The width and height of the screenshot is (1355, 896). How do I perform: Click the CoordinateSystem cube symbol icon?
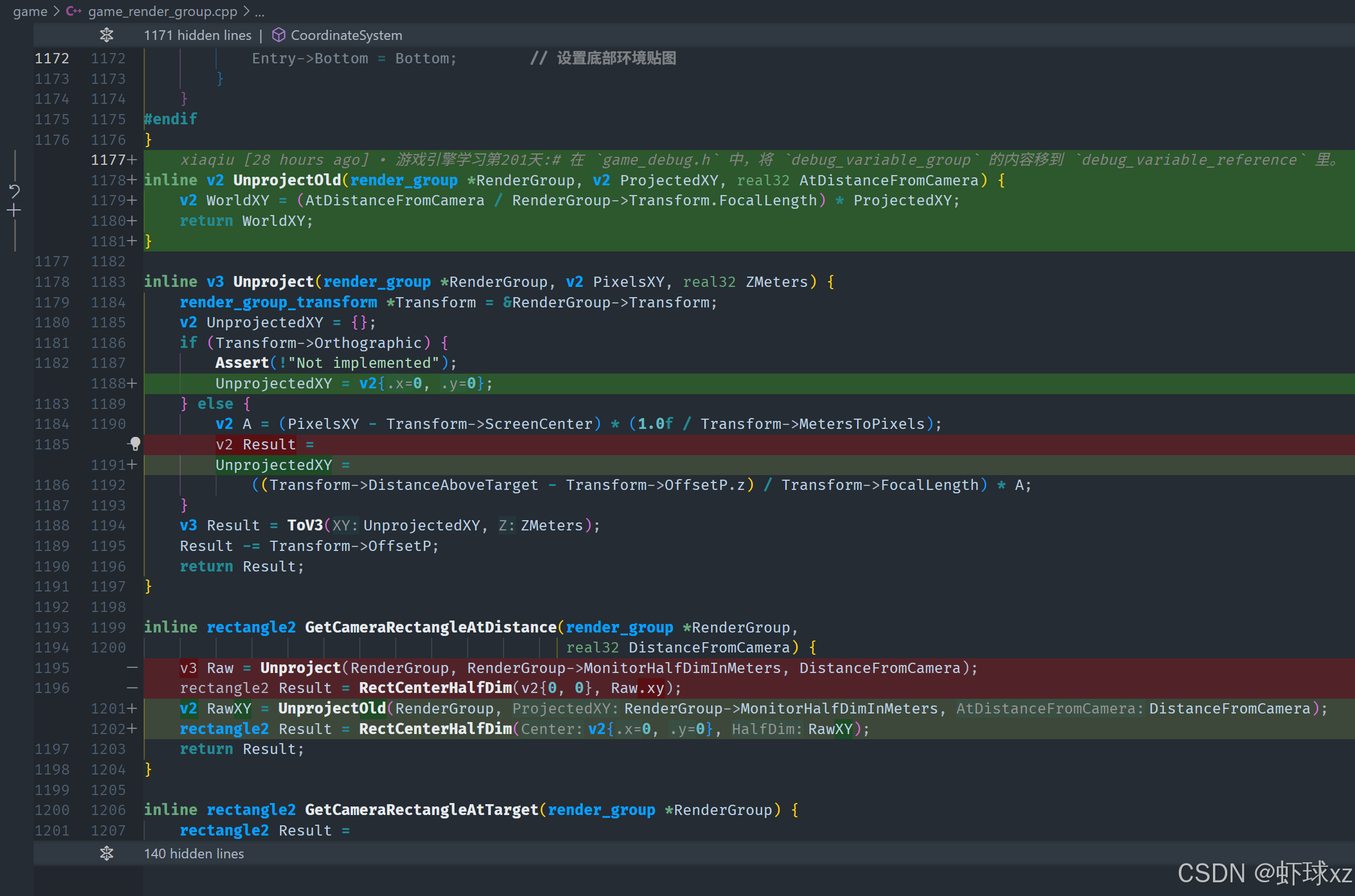click(x=279, y=35)
